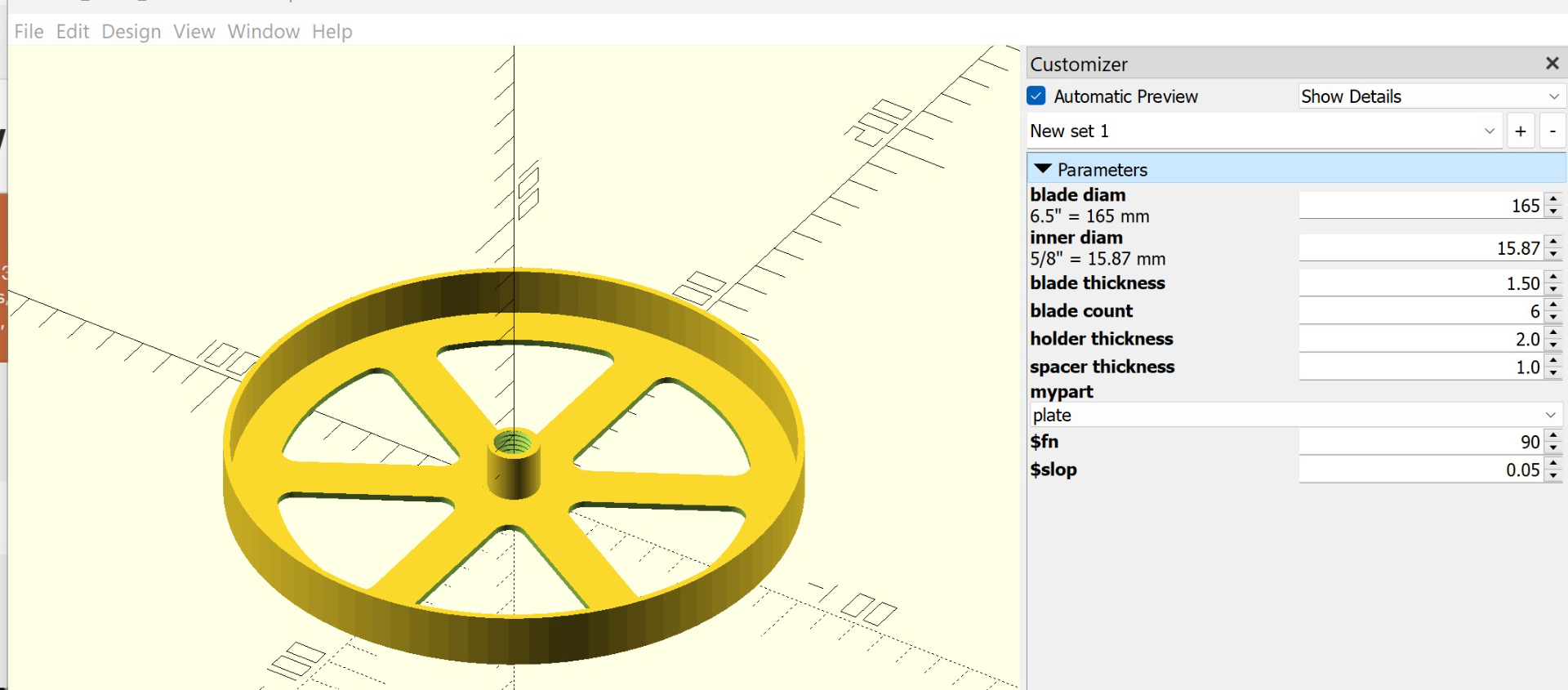
Task: Add a new parameter set with plus button
Action: click(x=1521, y=131)
